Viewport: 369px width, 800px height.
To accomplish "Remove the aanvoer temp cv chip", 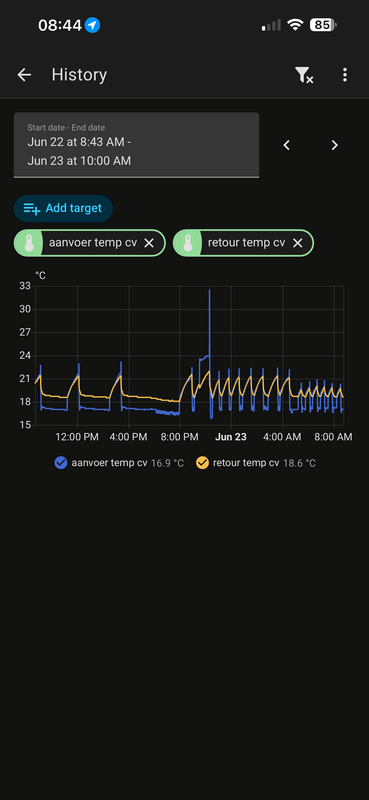I will coord(149,243).
